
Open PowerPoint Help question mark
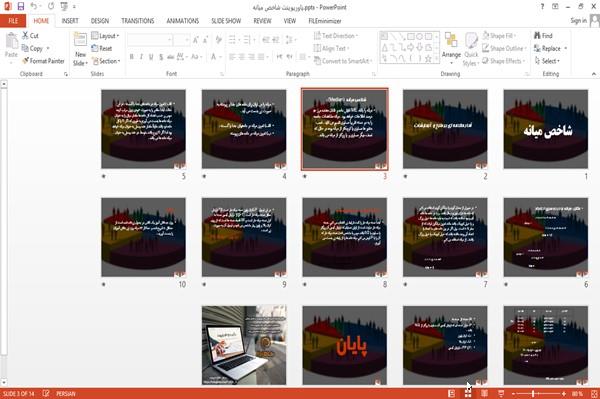pyautogui.click(x=542, y=7)
